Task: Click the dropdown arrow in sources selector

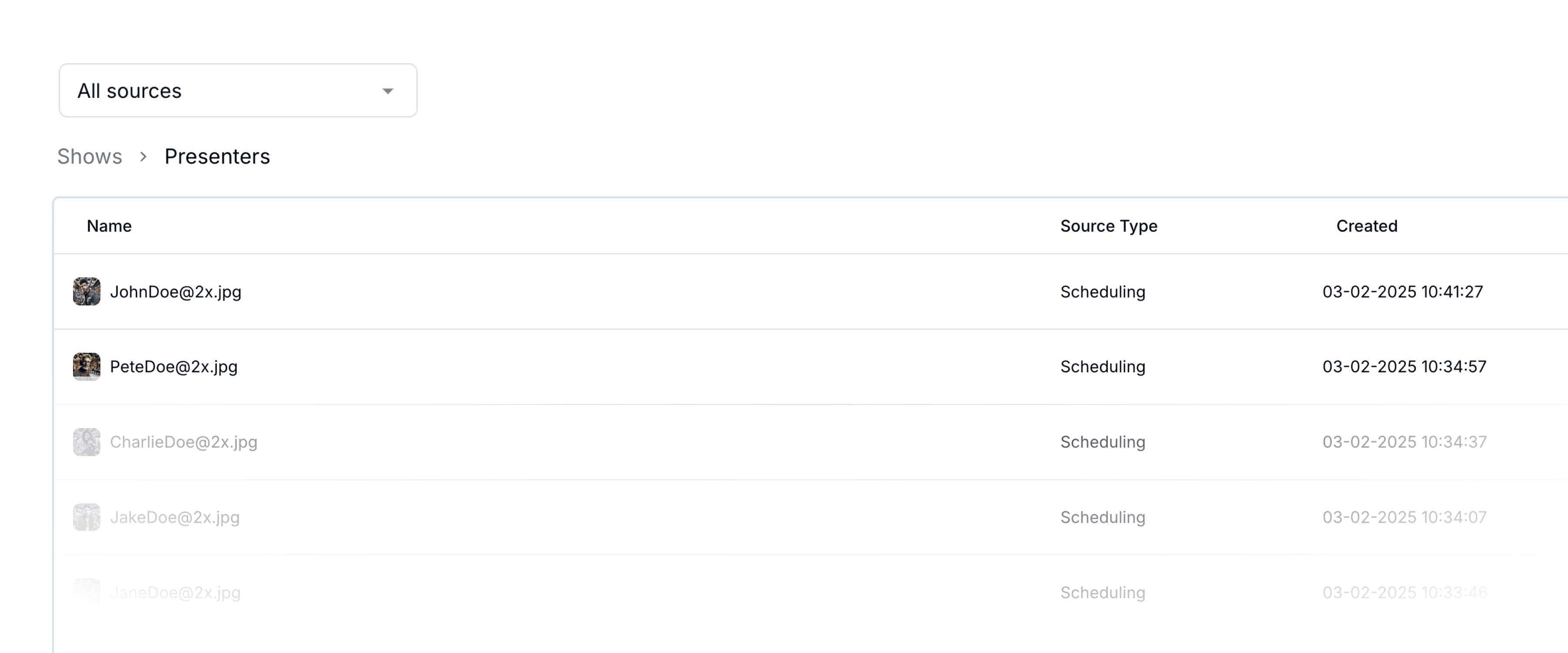Action: (x=388, y=91)
